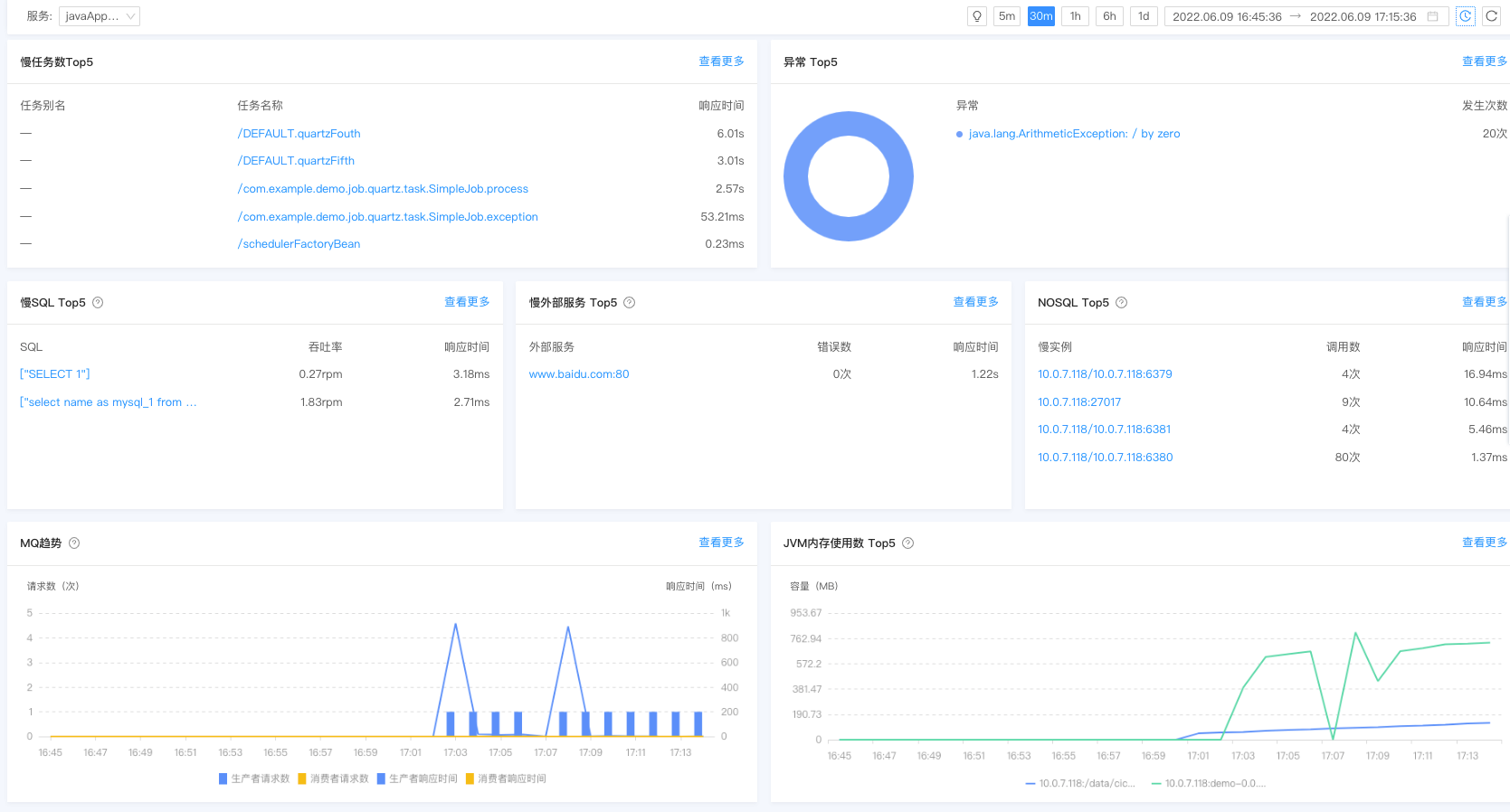This screenshot has height=812, width=1510.
Task: Click 查看更多 in 异常 Top5 panel
Action: (1485, 61)
